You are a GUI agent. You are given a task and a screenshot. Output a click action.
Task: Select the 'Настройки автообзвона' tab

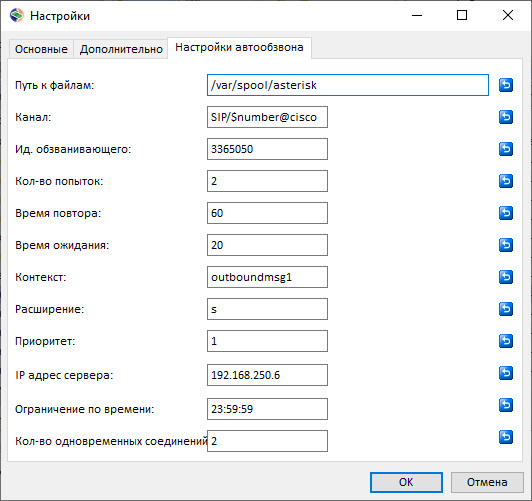coord(239,47)
